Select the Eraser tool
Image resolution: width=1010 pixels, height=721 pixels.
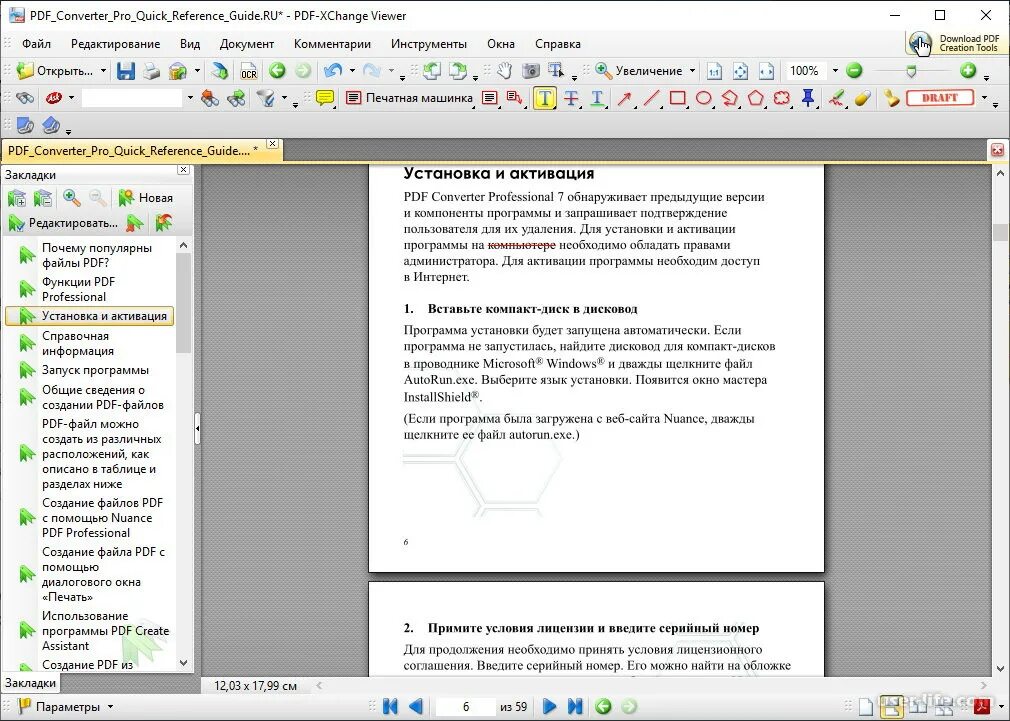pos(862,99)
